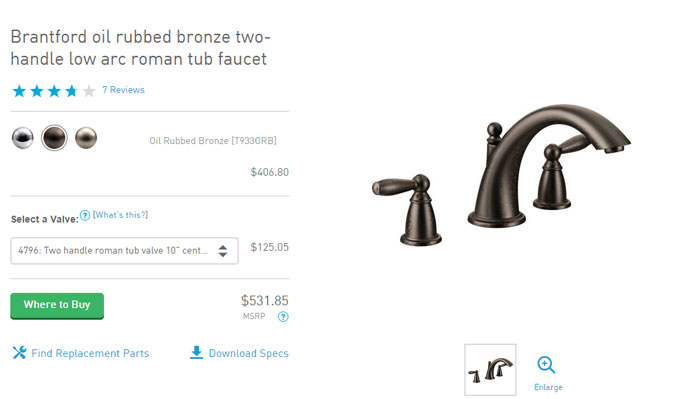
Task: Click the first blue rating star
Action: tap(19, 91)
